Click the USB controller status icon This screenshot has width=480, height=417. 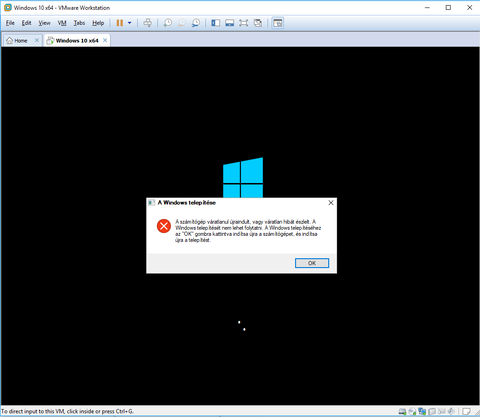coord(432,411)
